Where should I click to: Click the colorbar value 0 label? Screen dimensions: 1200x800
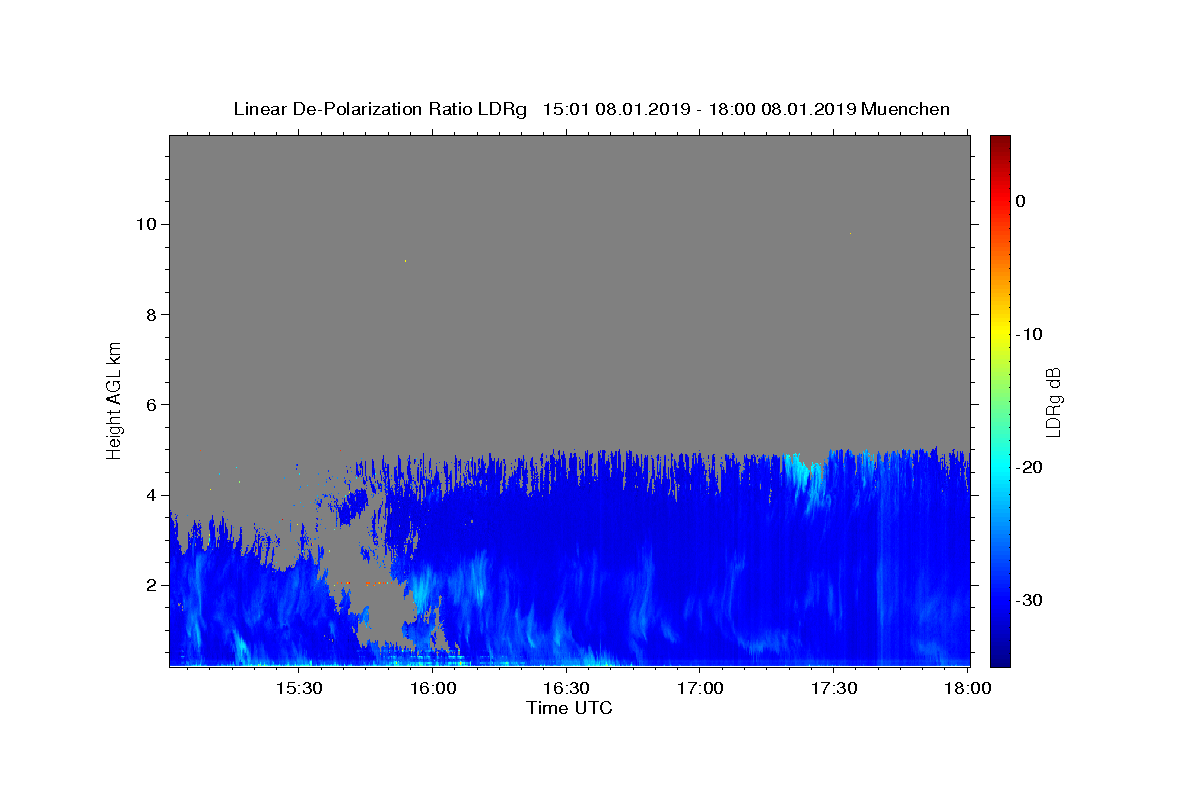[1021, 201]
